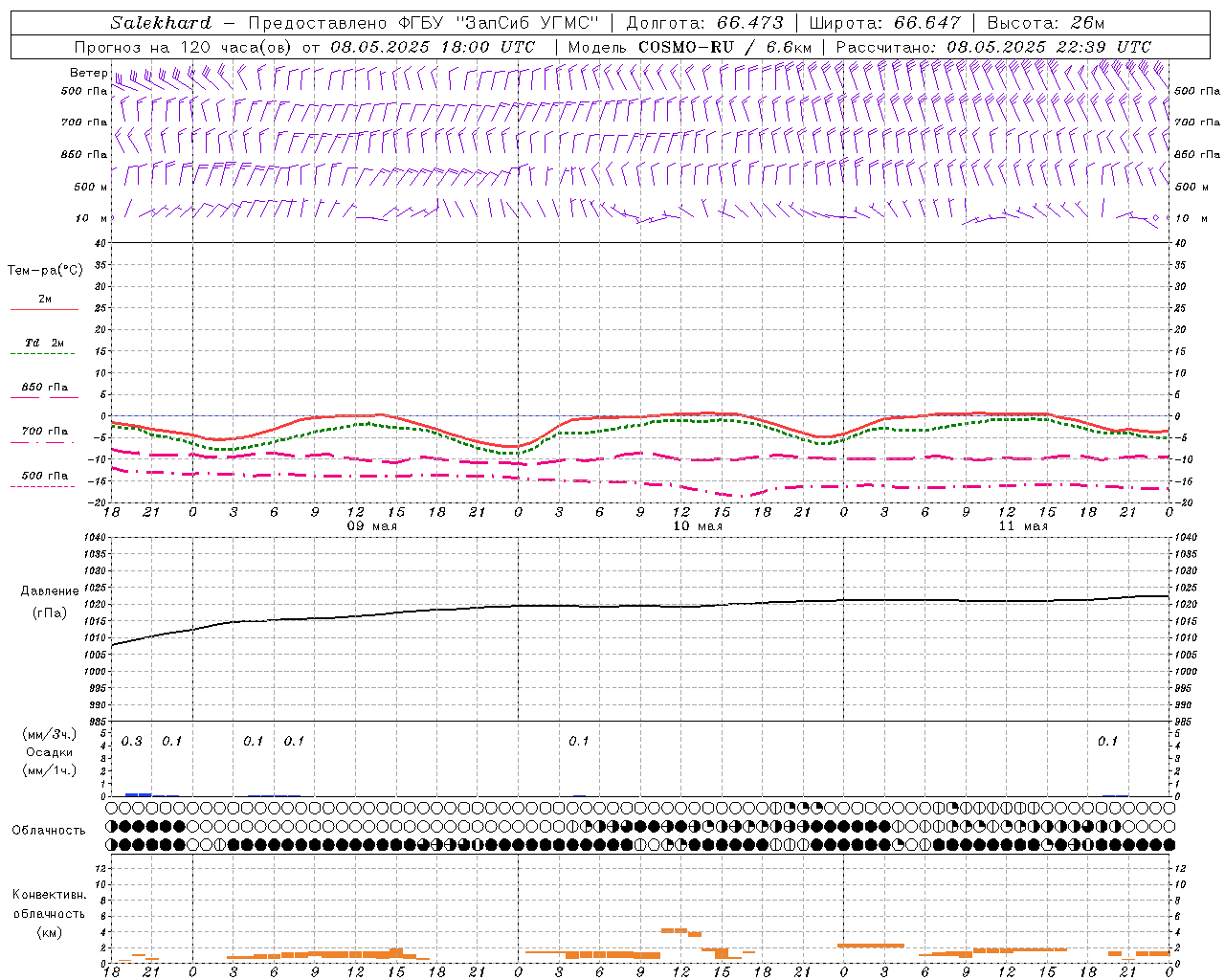Click the "700 гПа" entry in temperature legend

pyautogui.click(x=45, y=432)
